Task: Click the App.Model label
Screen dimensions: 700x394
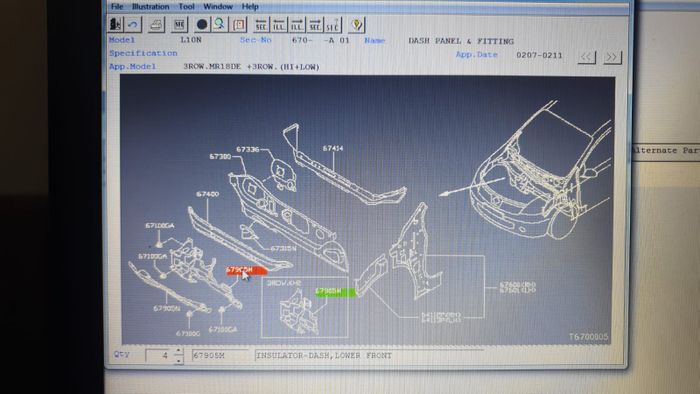Action: [133, 66]
